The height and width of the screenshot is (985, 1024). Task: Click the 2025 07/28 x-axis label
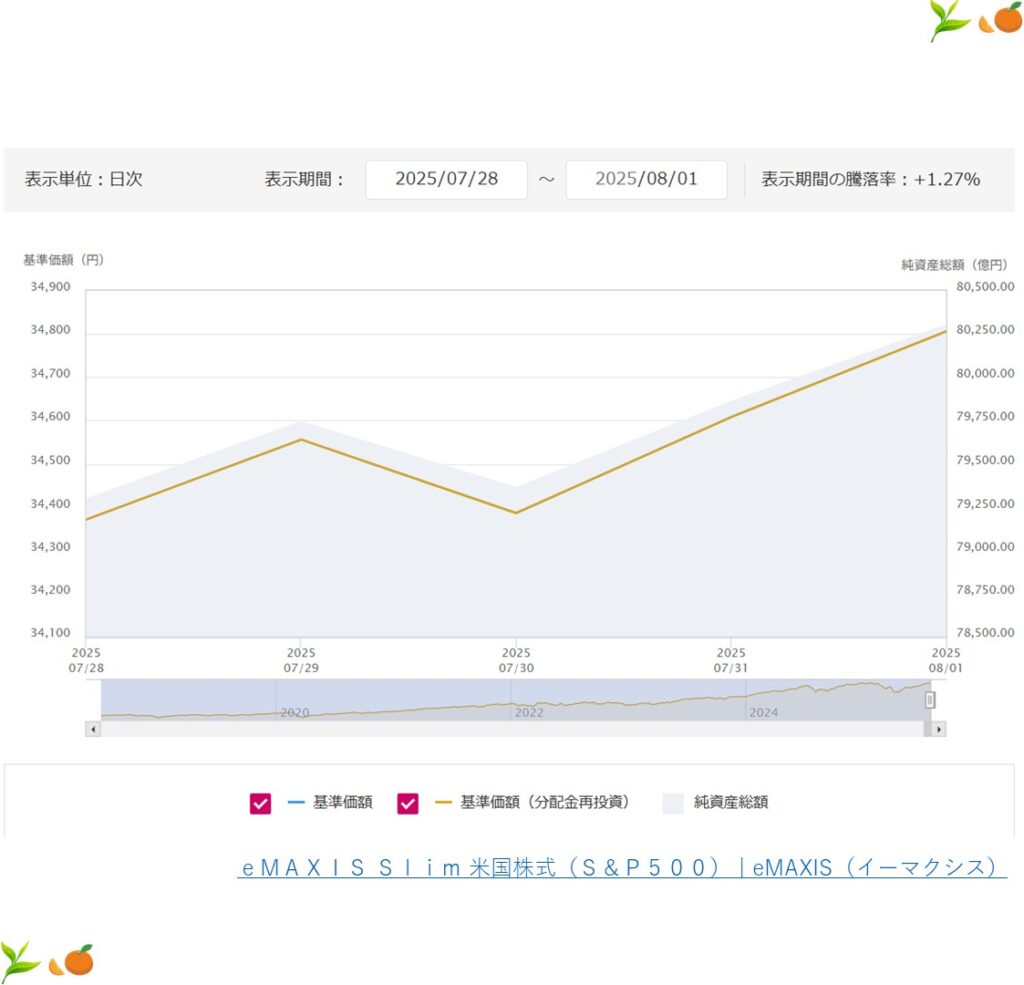coord(86,660)
